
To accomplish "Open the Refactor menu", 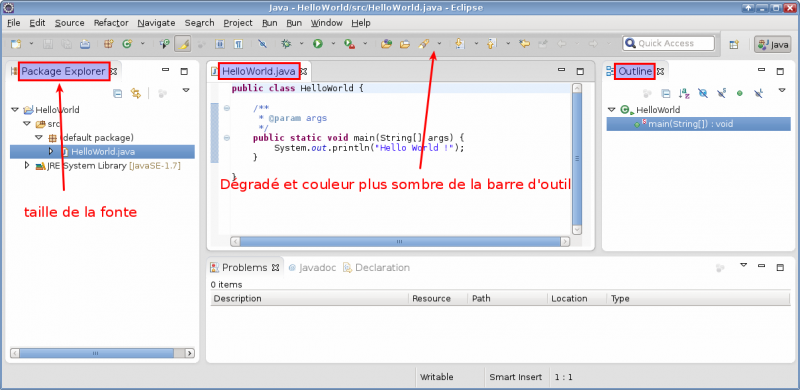I will 111,23.
